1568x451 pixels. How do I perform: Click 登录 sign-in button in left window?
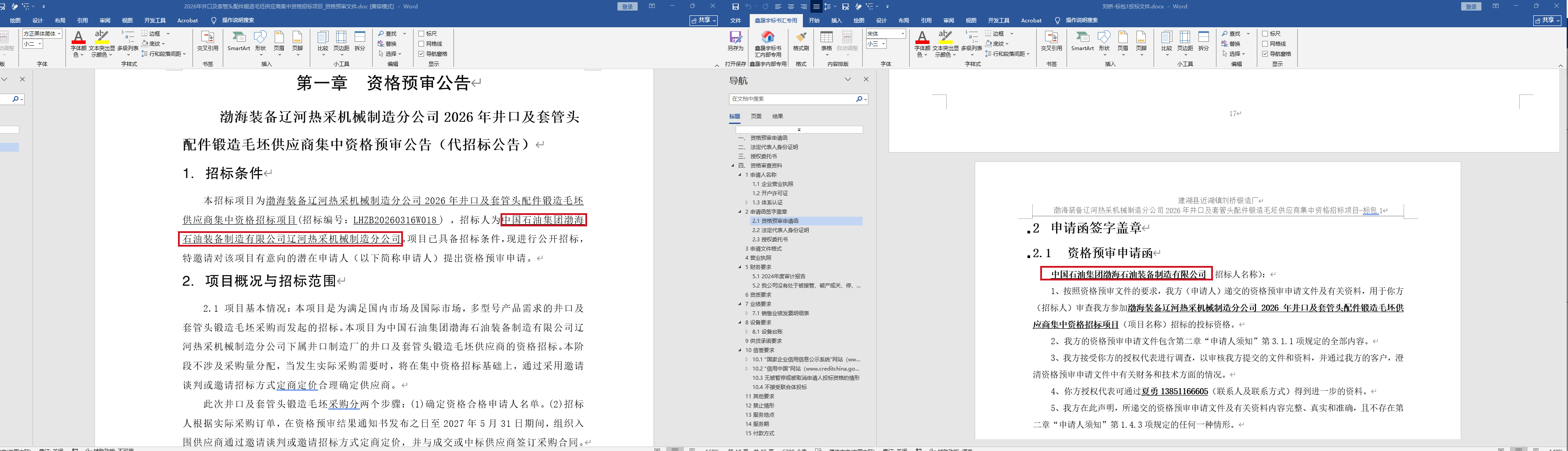628,7
